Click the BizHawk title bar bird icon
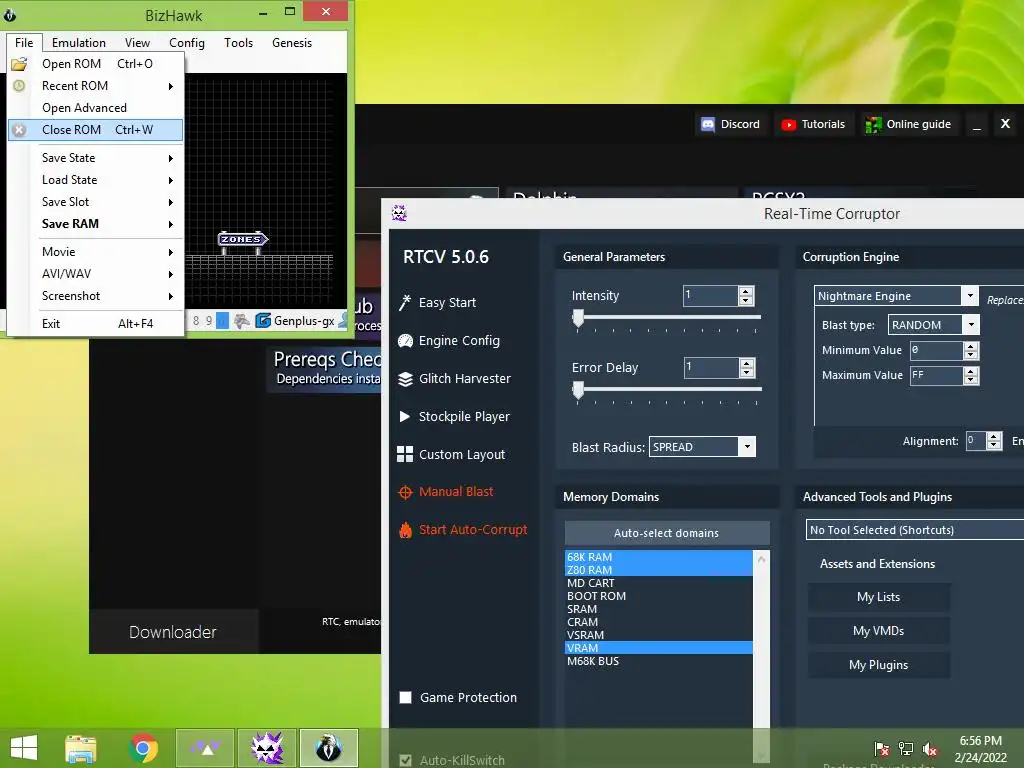 pyautogui.click(x=10, y=14)
